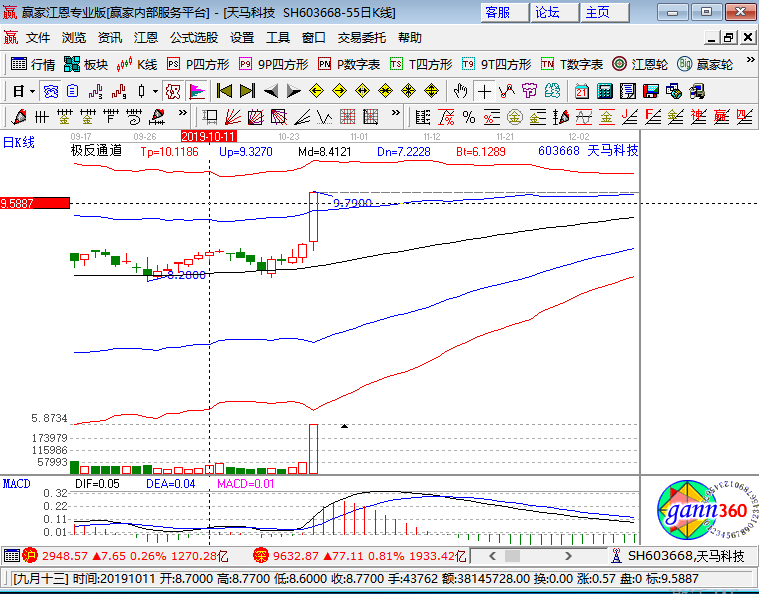This screenshot has width=759, height=594.
Task: Expand the main toolbar overflow chevron
Action: pos(750,60)
